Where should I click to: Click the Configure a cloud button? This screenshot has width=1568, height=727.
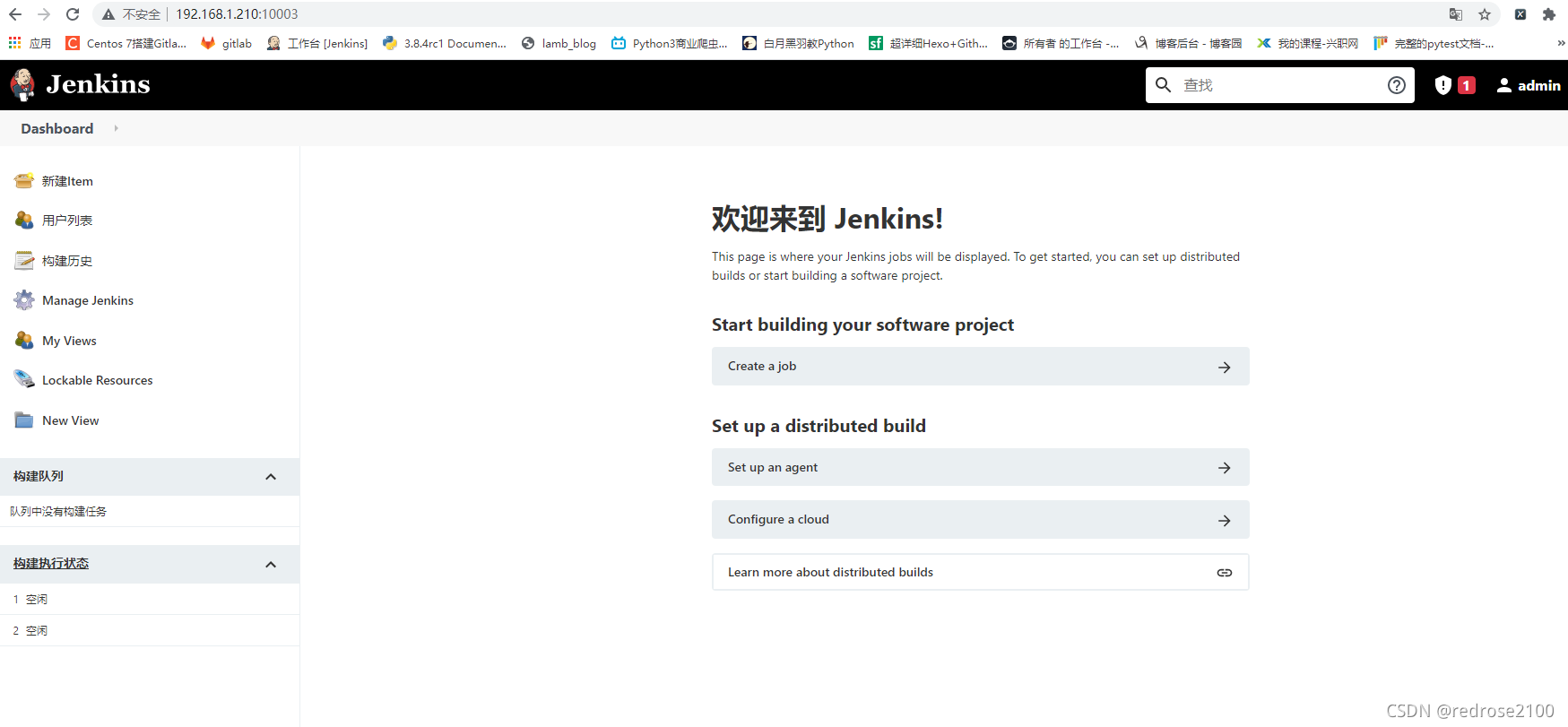980,520
